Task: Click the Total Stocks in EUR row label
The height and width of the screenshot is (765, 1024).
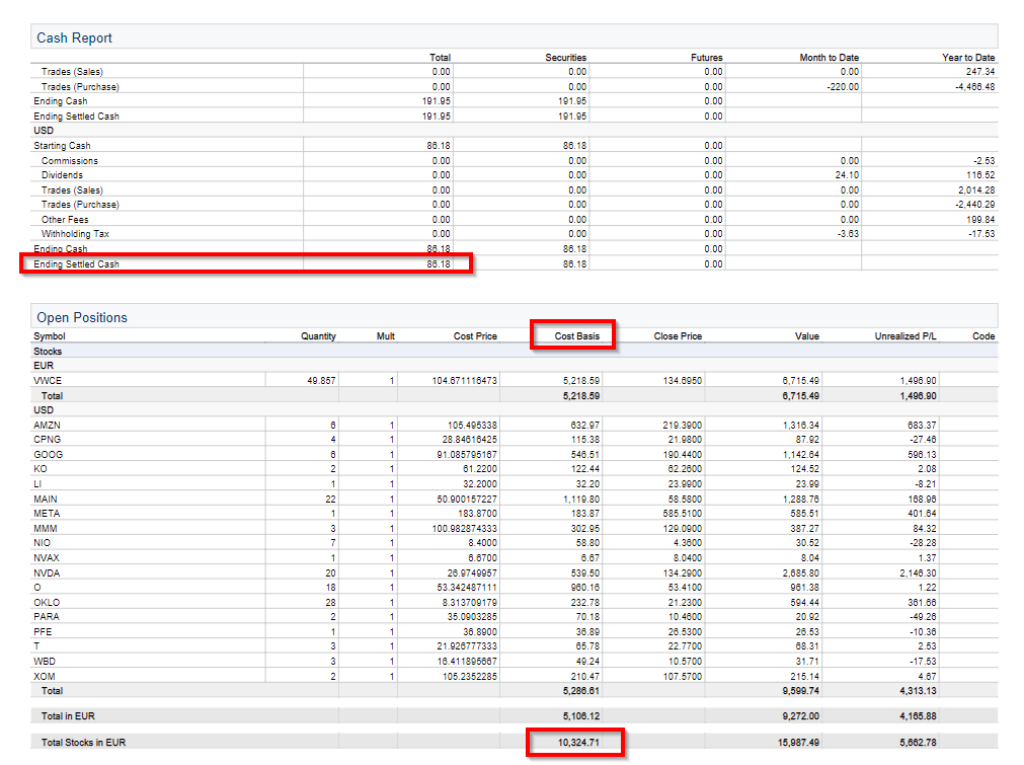Action: point(80,742)
